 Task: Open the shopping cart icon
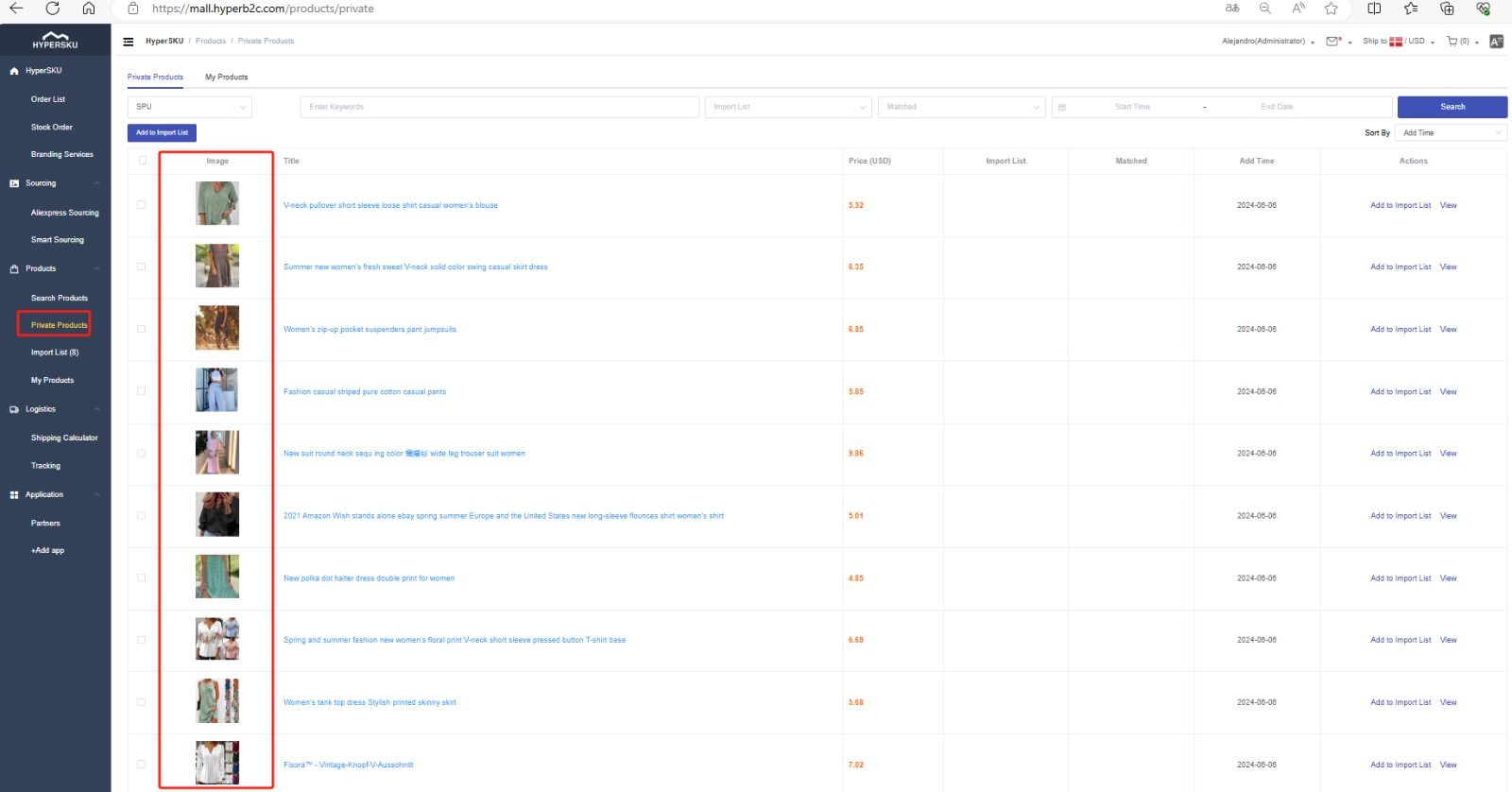[x=1452, y=42]
